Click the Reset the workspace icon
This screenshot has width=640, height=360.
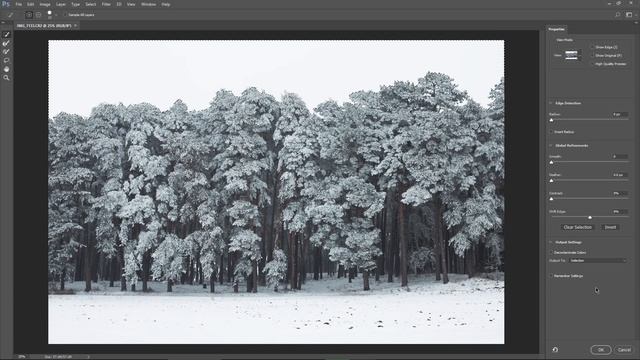(555, 350)
